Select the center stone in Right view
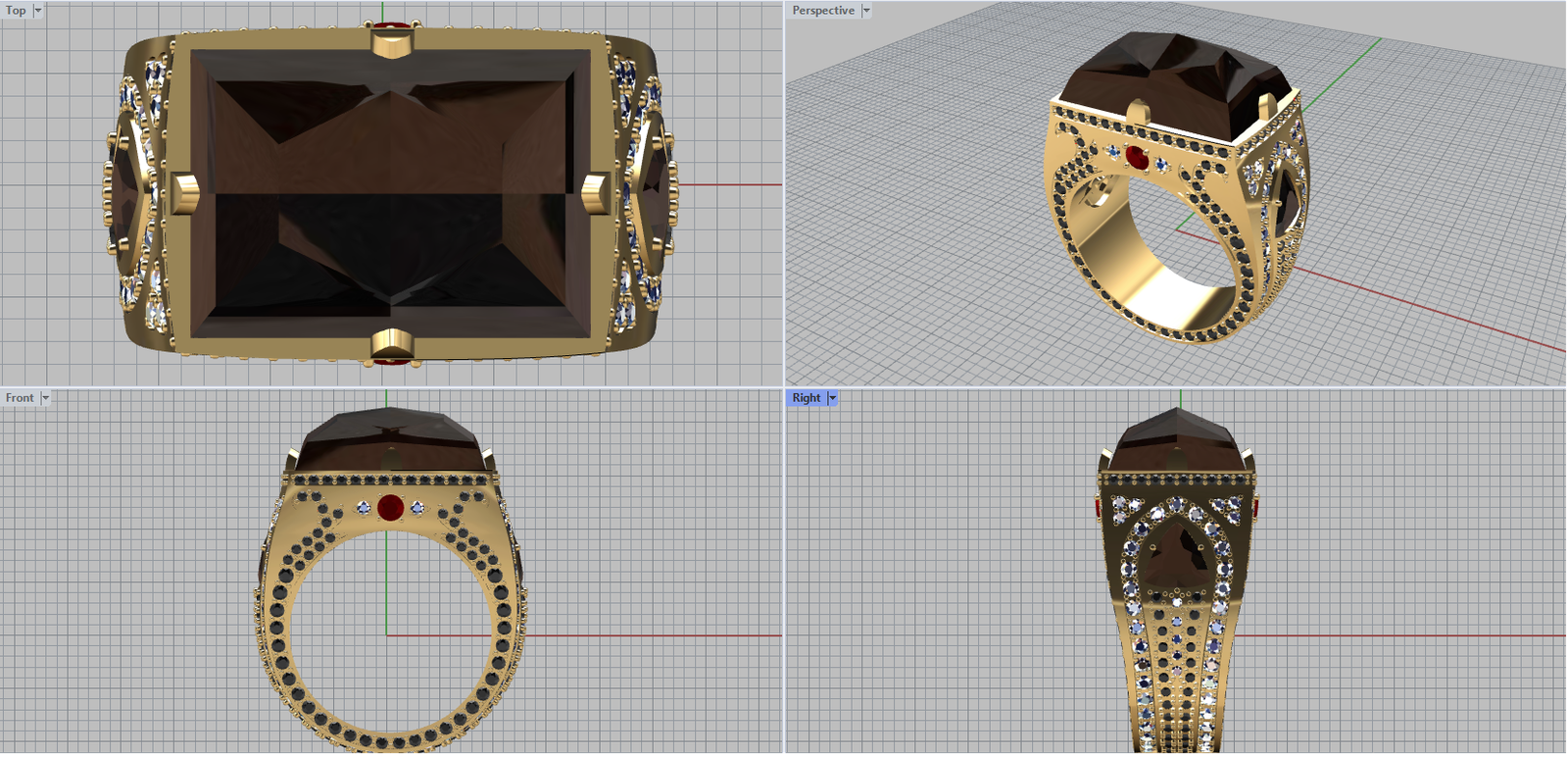The width and height of the screenshot is (1568, 757). point(1176,439)
